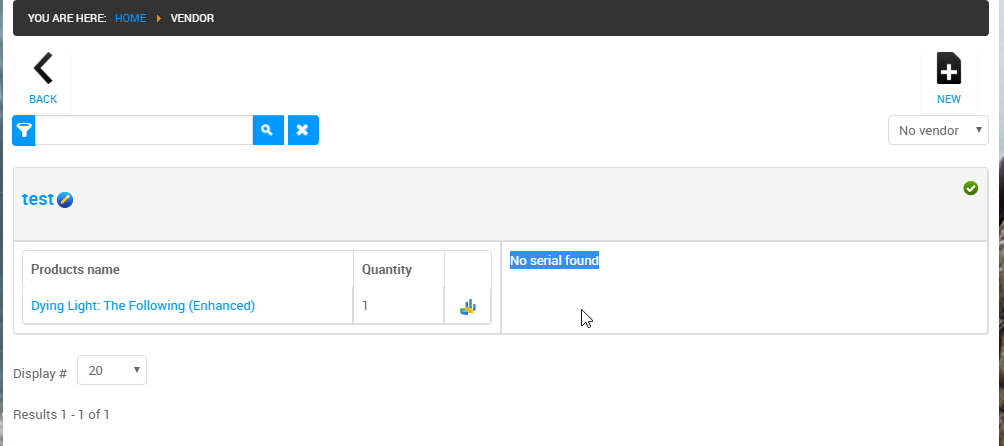
Task: Click VENDOR in the breadcrumb
Action: coord(192,18)
